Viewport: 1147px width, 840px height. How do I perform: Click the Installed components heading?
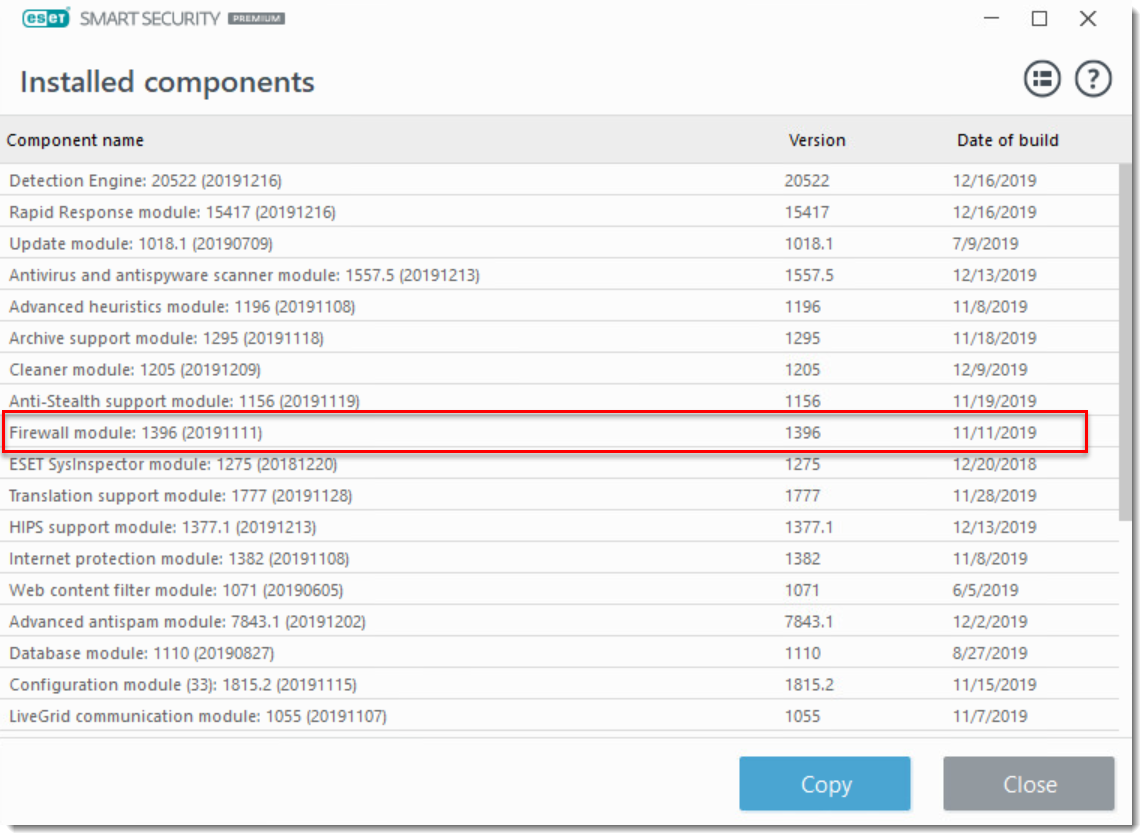(167, 82)
